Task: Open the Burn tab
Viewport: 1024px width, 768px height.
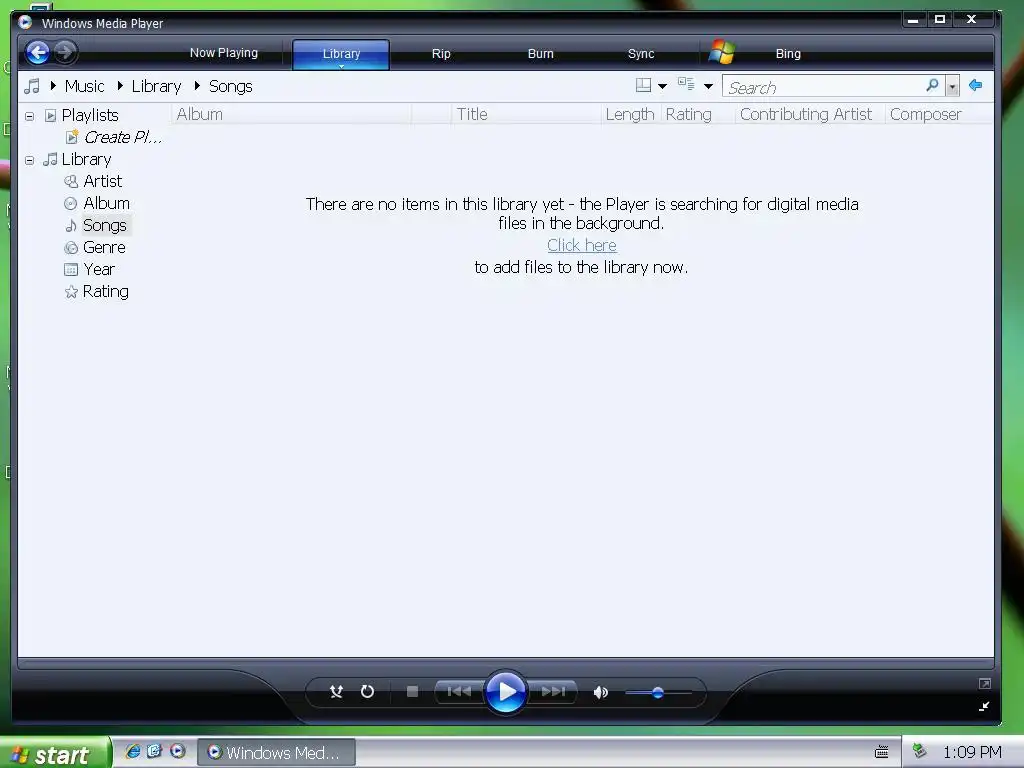Action: click(x=540, y=54)
